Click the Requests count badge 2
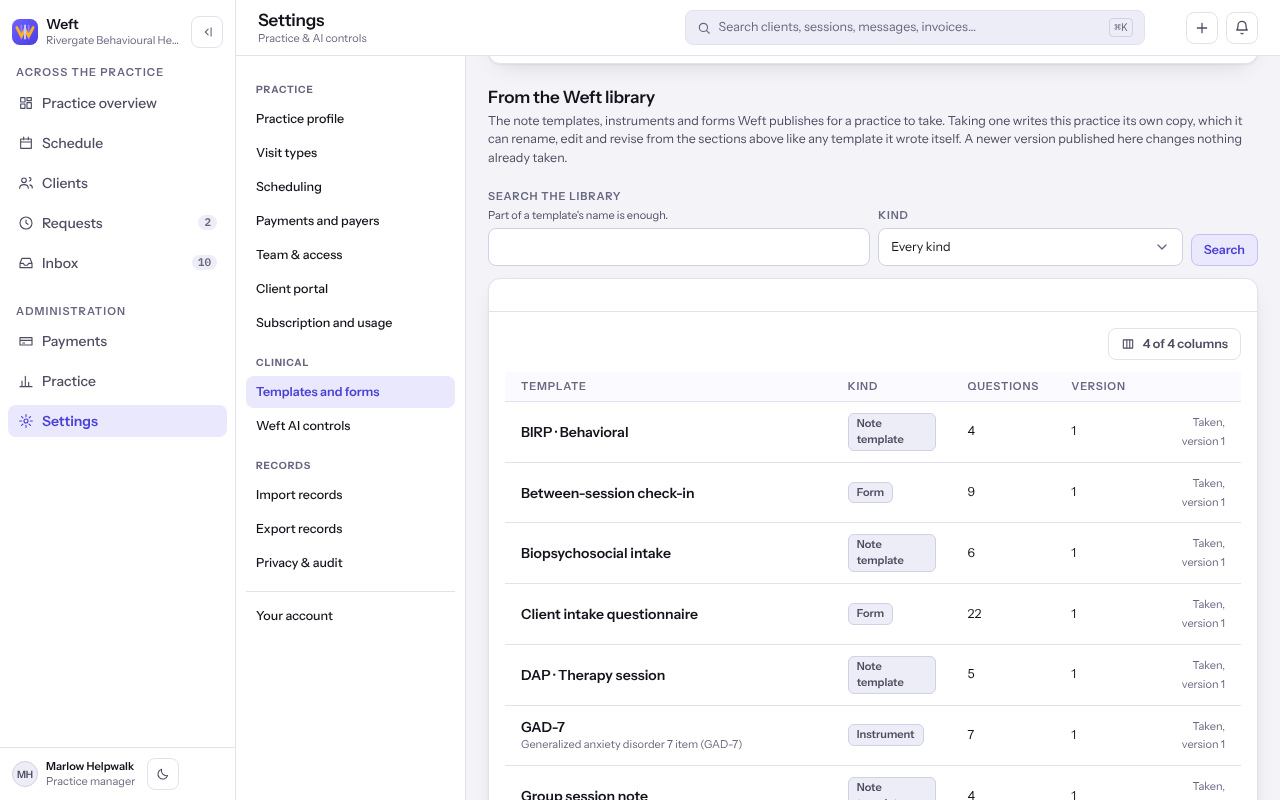 (207, 223)
